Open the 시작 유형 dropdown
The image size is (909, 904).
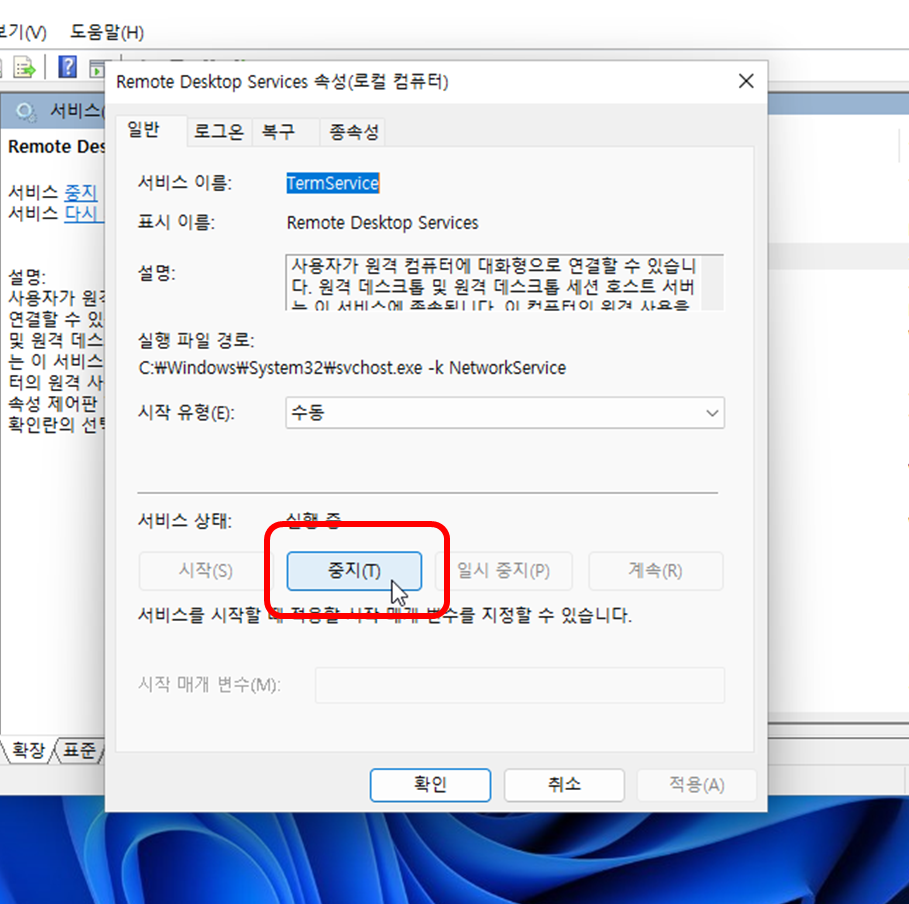tap(505, 413)
